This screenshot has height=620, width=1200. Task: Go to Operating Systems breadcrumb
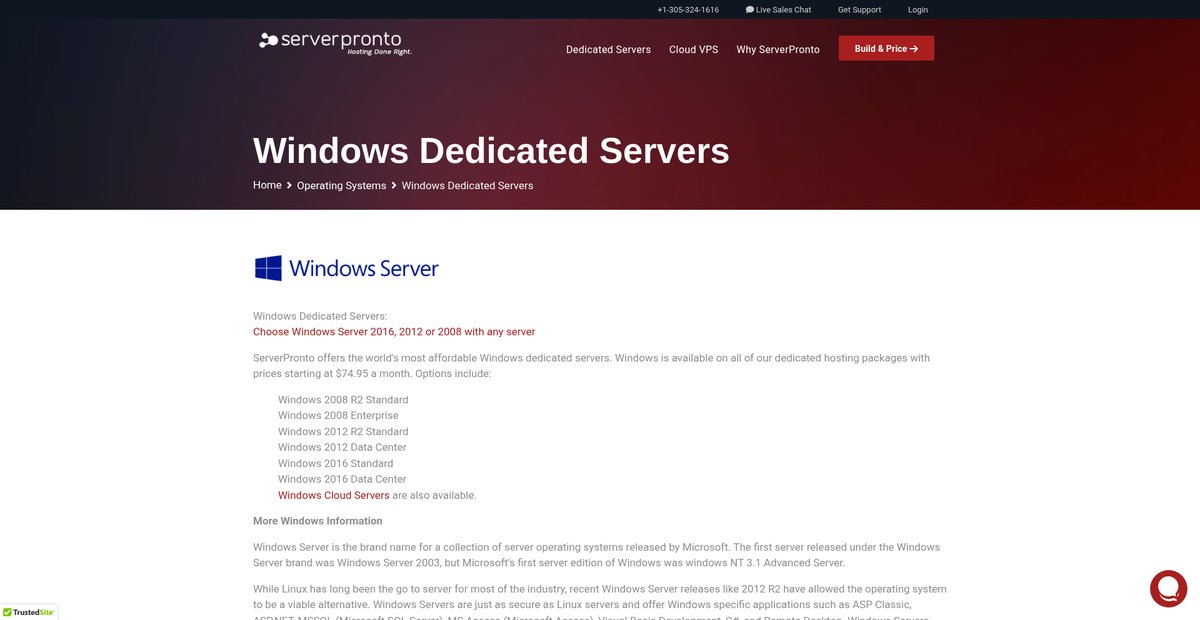(x=341, y=186)
